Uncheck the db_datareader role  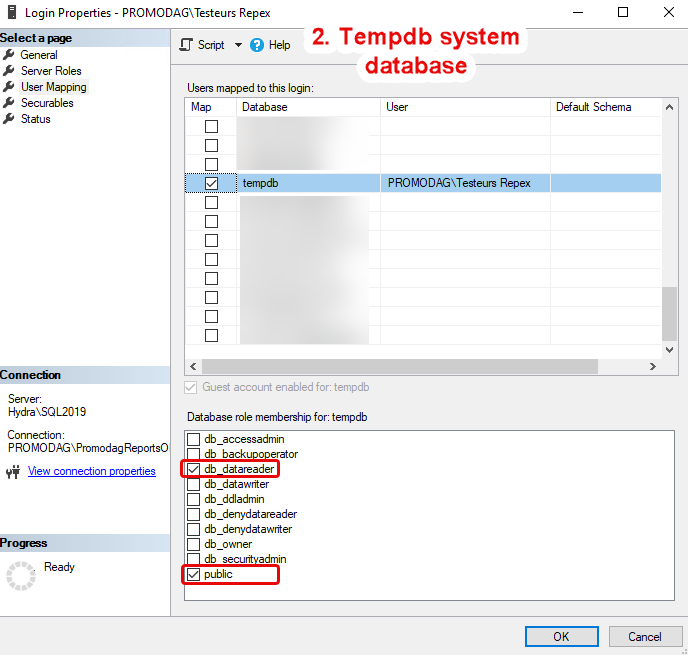pos(193,469)
